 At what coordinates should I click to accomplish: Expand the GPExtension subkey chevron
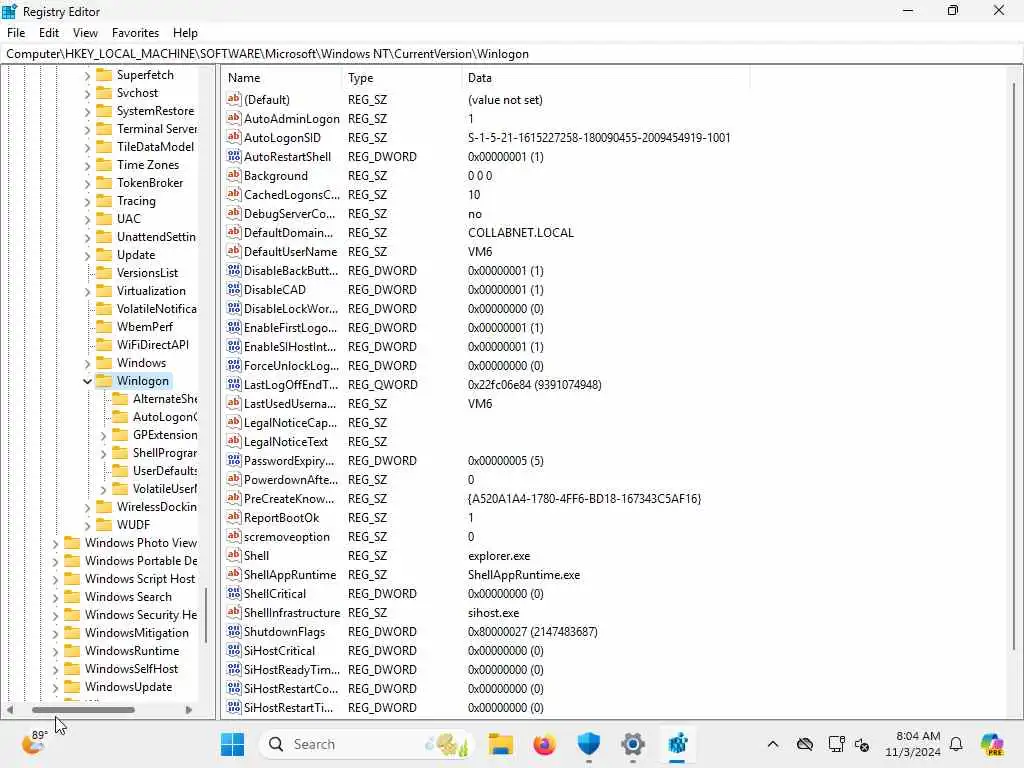tap(103, 436)
